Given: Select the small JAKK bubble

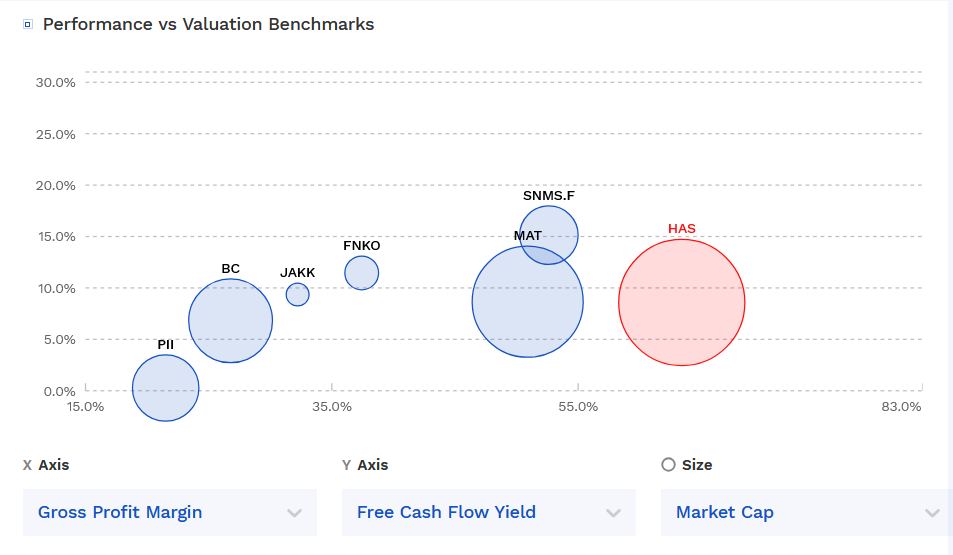Looking at the screenshot, I should click(297, 294).
